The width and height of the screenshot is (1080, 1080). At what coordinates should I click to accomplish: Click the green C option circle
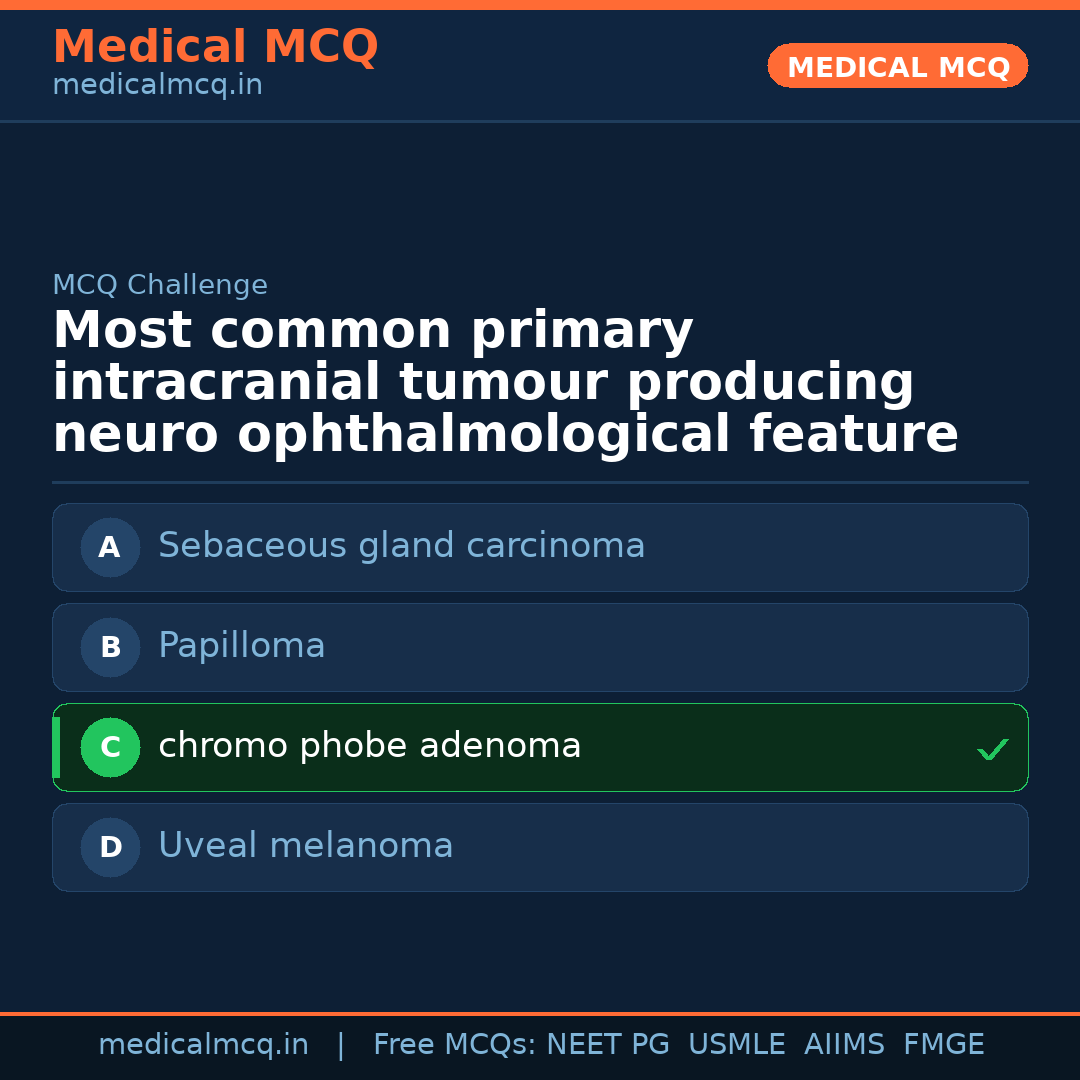click(110, 747)
